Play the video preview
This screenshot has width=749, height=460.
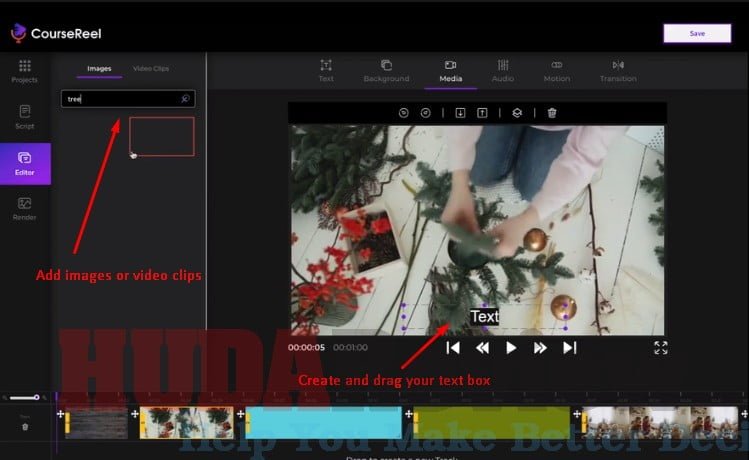tap(511, 348)
